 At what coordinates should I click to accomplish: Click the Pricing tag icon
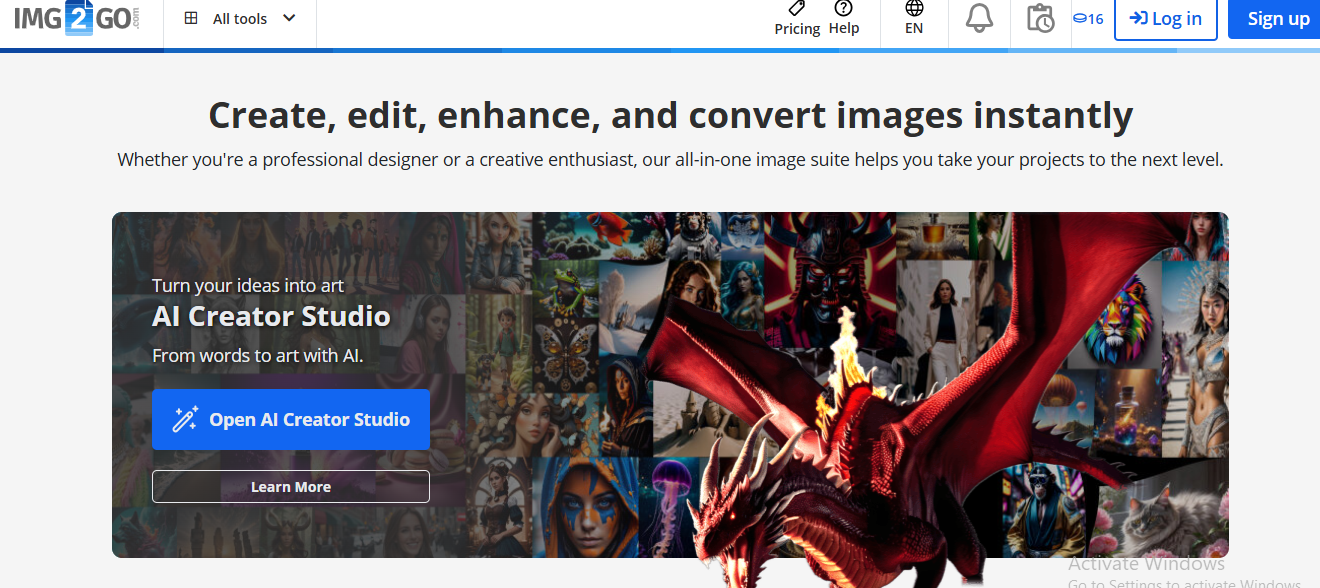click(x=796, y=8)
